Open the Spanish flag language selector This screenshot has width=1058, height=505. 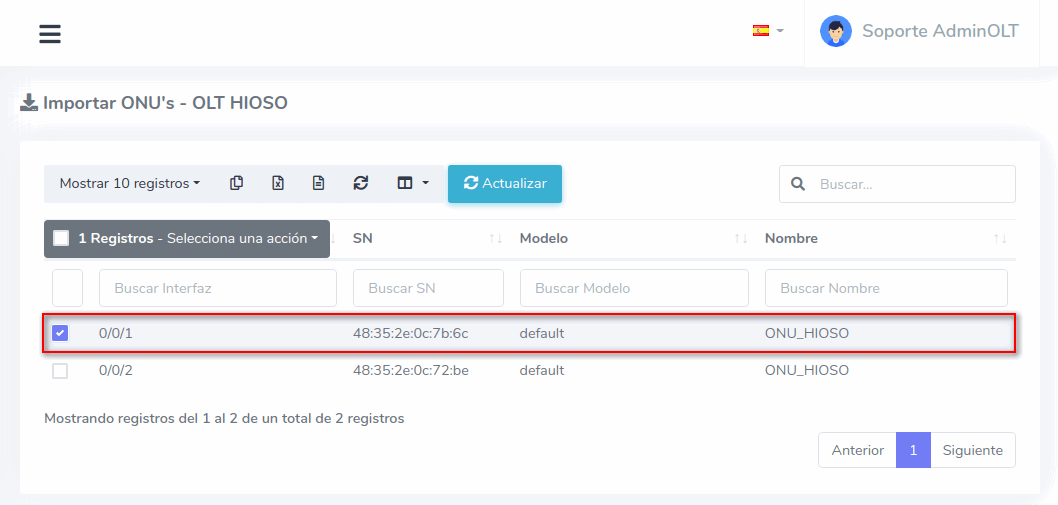(x=767, y=31)
